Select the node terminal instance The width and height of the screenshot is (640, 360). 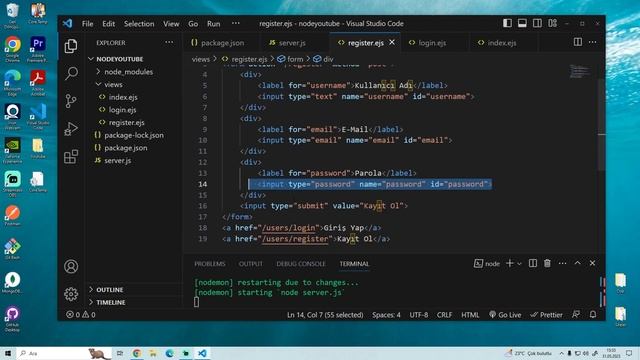487,264
